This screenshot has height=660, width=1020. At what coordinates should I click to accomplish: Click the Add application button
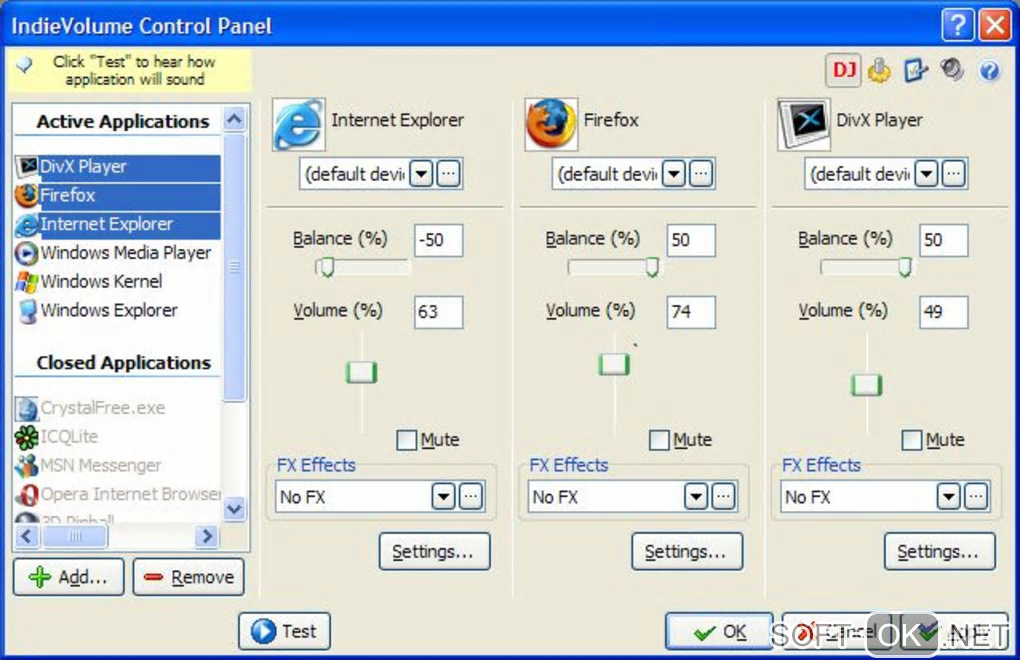coord(68,577)
